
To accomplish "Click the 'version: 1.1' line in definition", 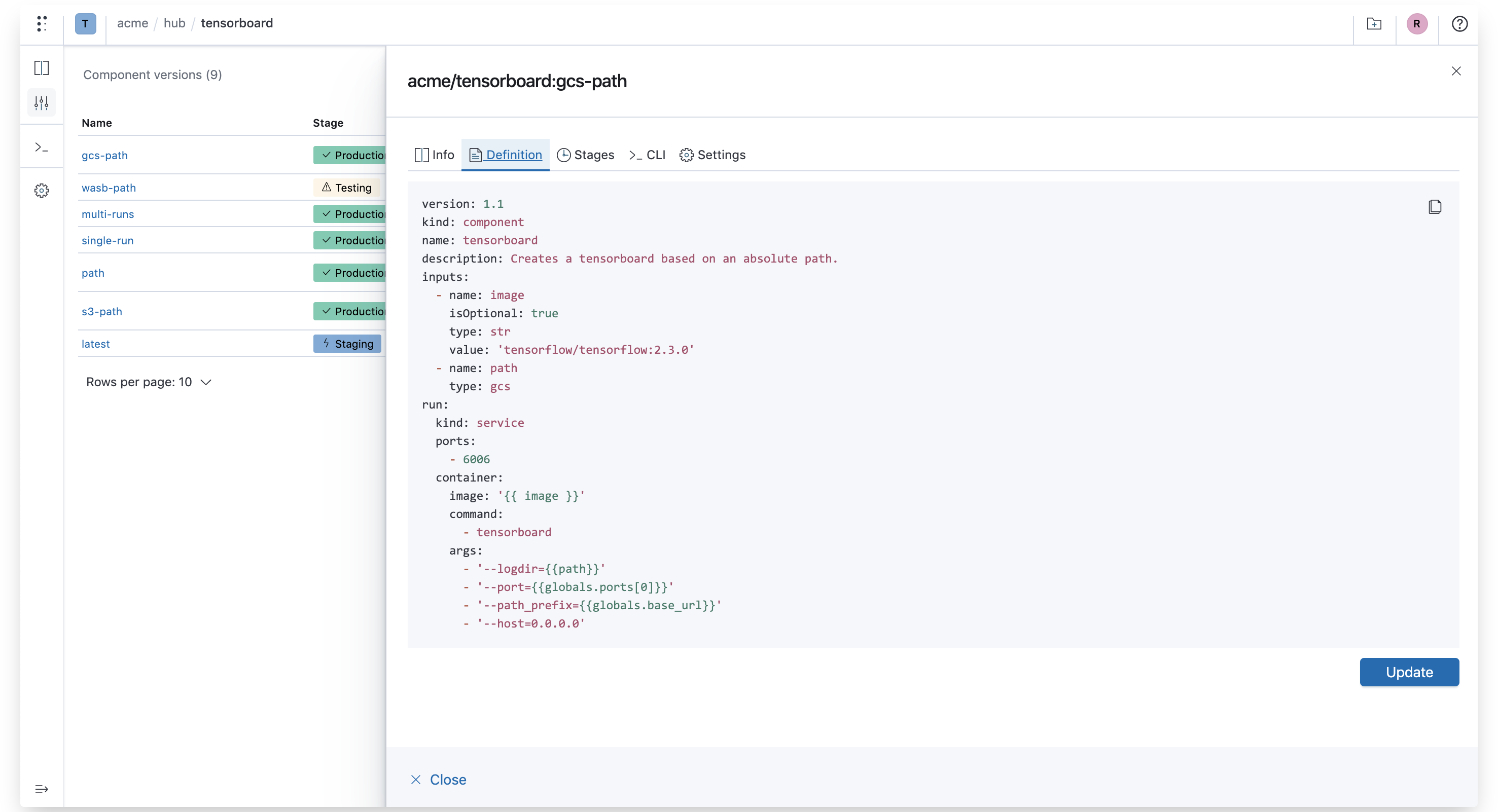I will pyautogui.click(x=463, y=203).
